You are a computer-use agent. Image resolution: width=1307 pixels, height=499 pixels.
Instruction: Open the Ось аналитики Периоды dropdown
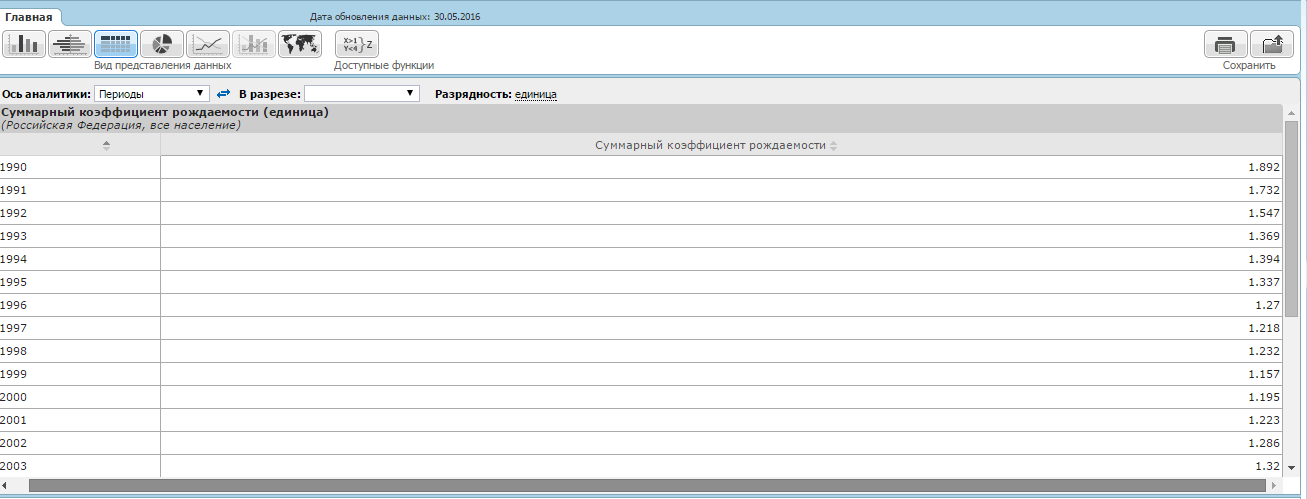tap(152, 93)
